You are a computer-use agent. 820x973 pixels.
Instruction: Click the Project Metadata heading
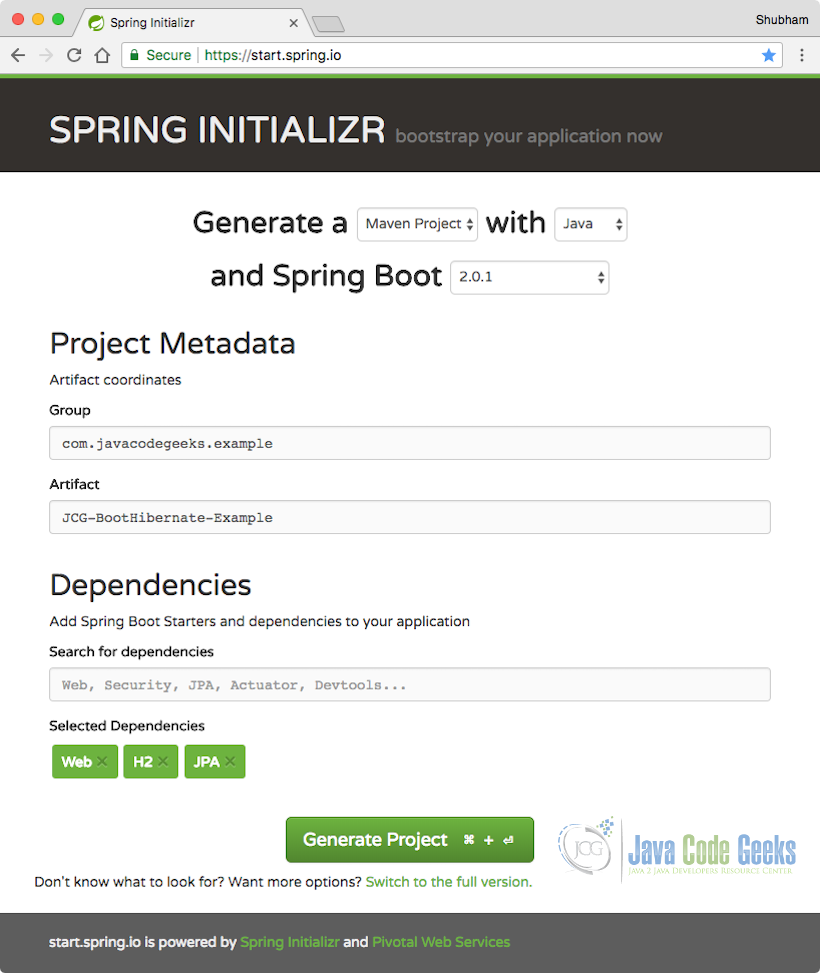[173, 344]
